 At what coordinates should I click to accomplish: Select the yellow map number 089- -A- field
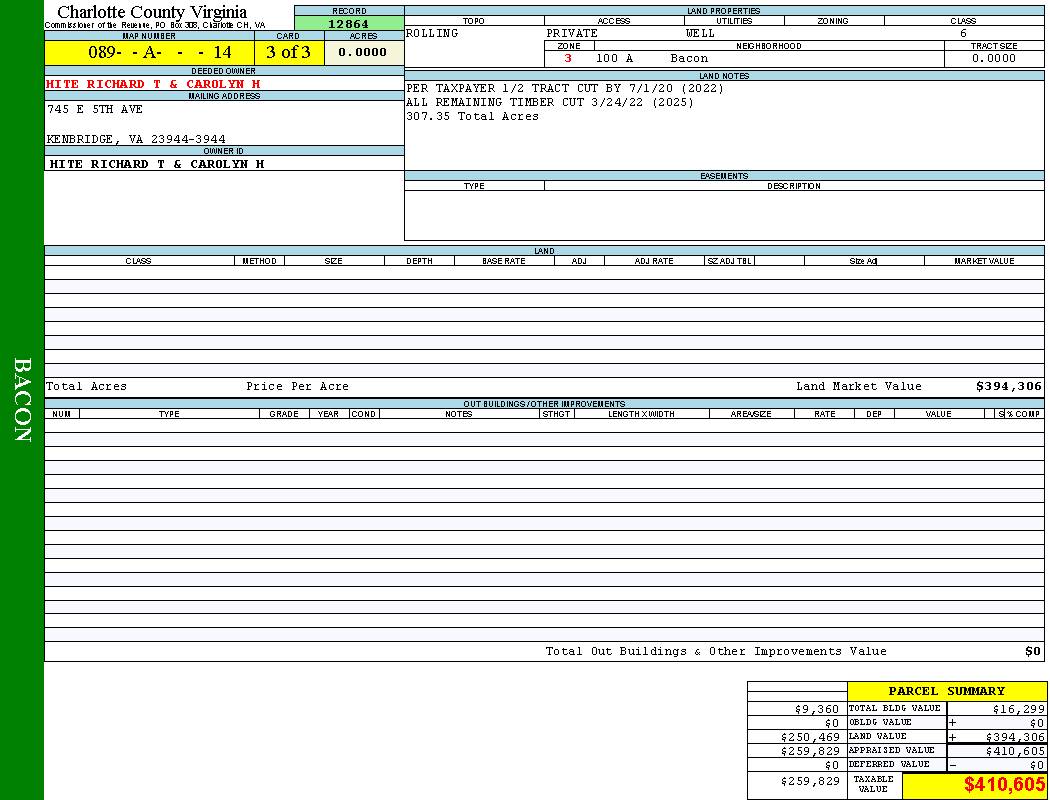pos(148,52)
